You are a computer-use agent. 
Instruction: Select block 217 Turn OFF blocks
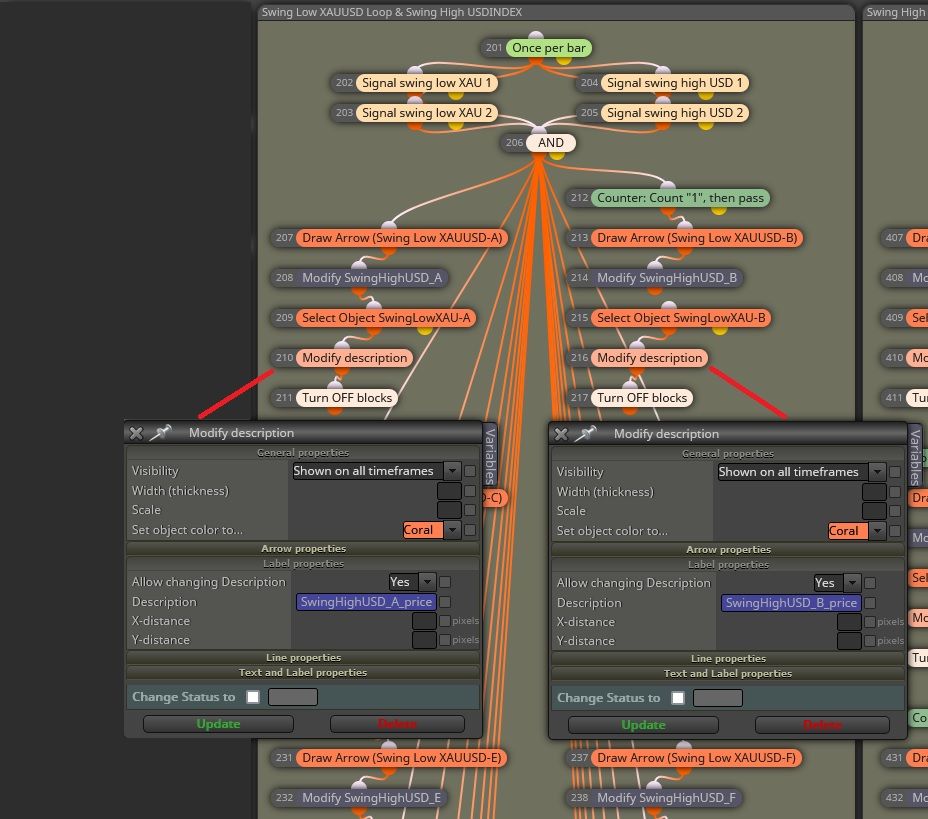click(x=642, y=398)
